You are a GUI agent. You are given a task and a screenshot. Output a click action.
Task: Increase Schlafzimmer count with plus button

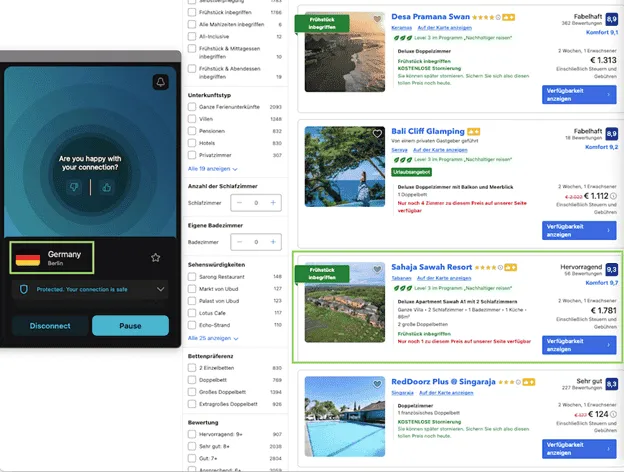tap(273, 202)
